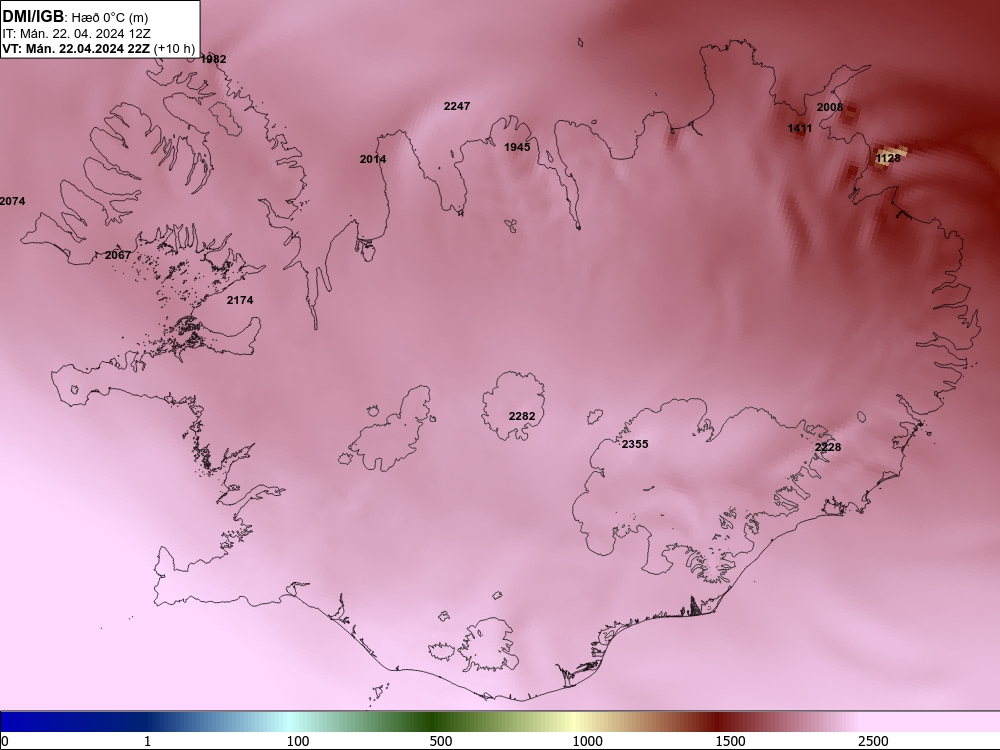
Task: Click the 500 mark on the color bar
Action: click(441, 741)
